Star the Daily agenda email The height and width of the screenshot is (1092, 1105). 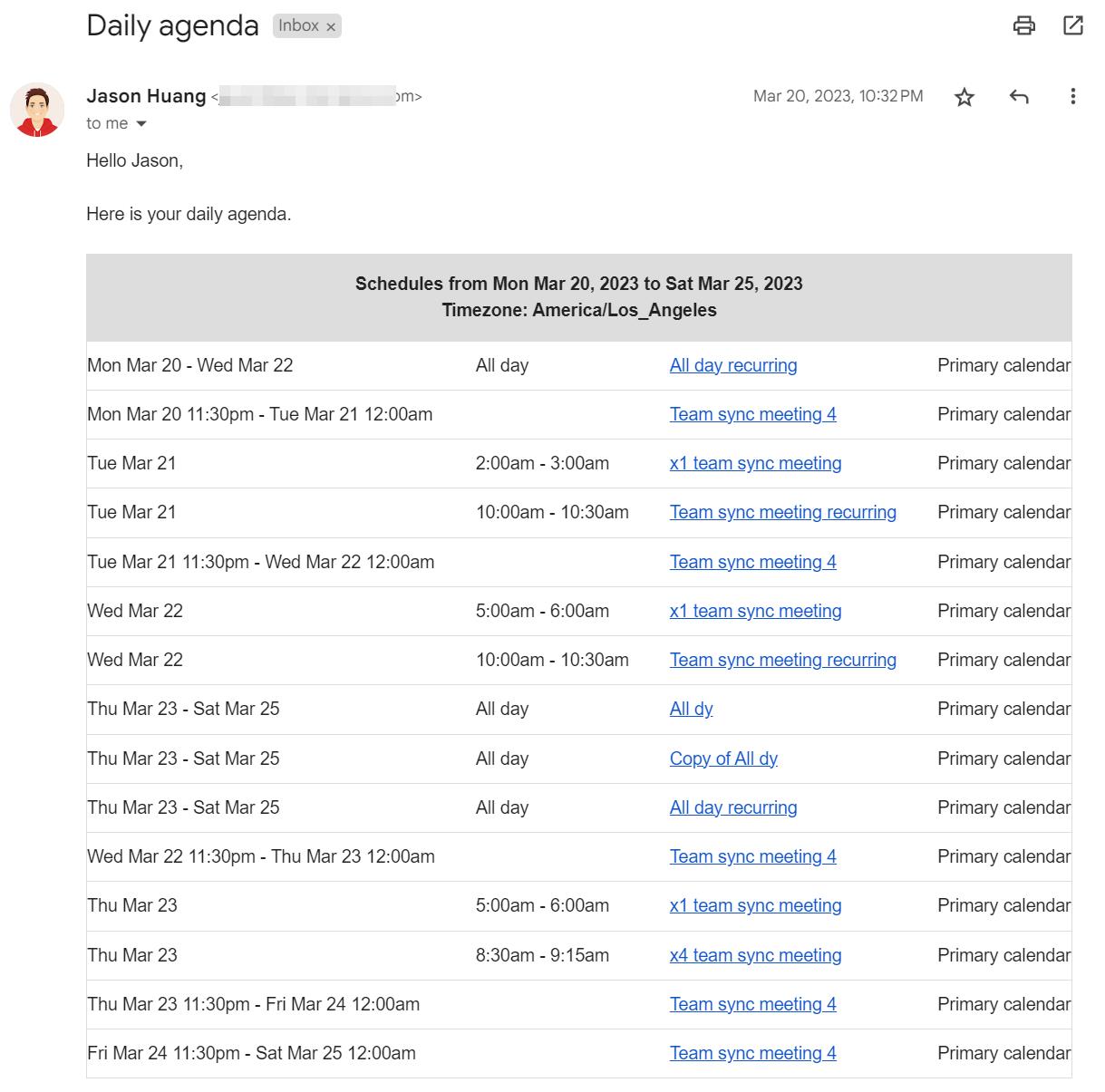point(964,96)
